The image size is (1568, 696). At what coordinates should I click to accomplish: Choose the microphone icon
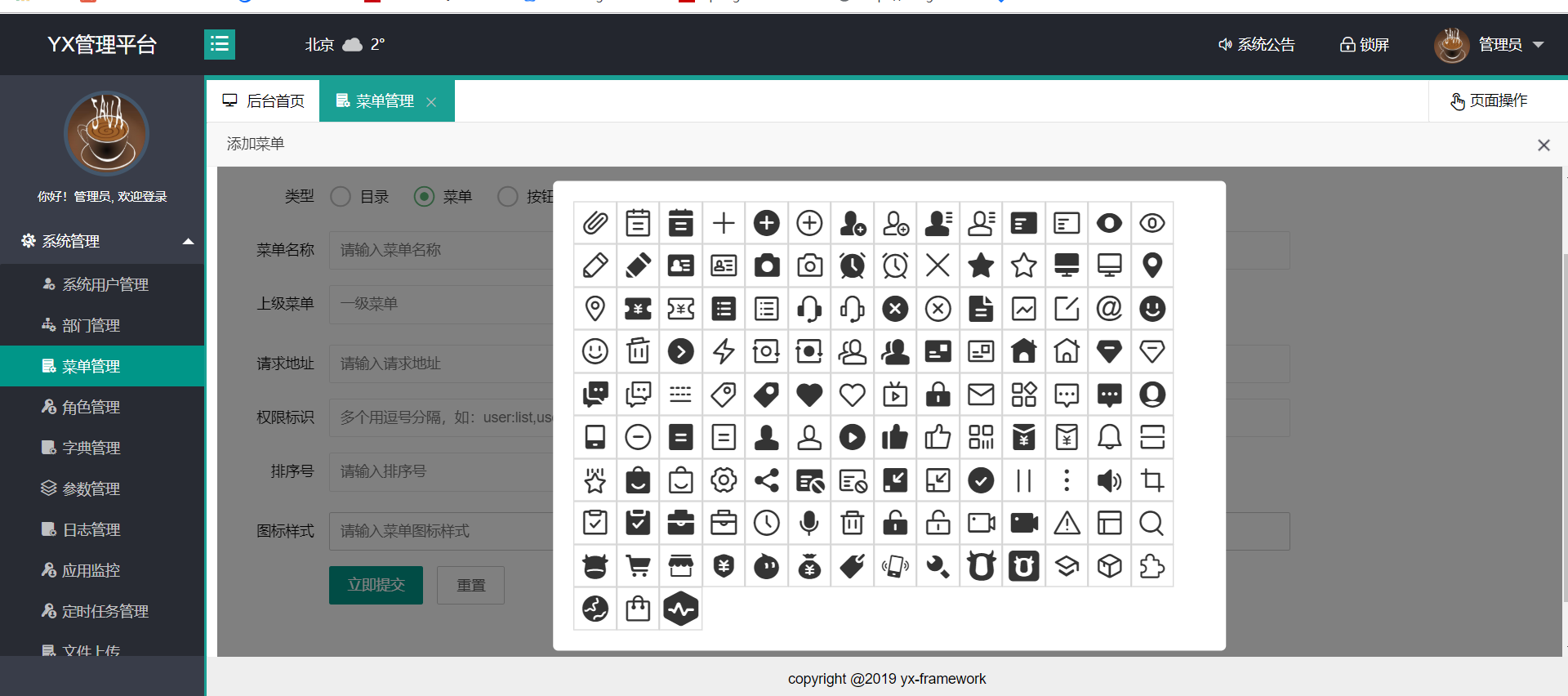point(809,523)
